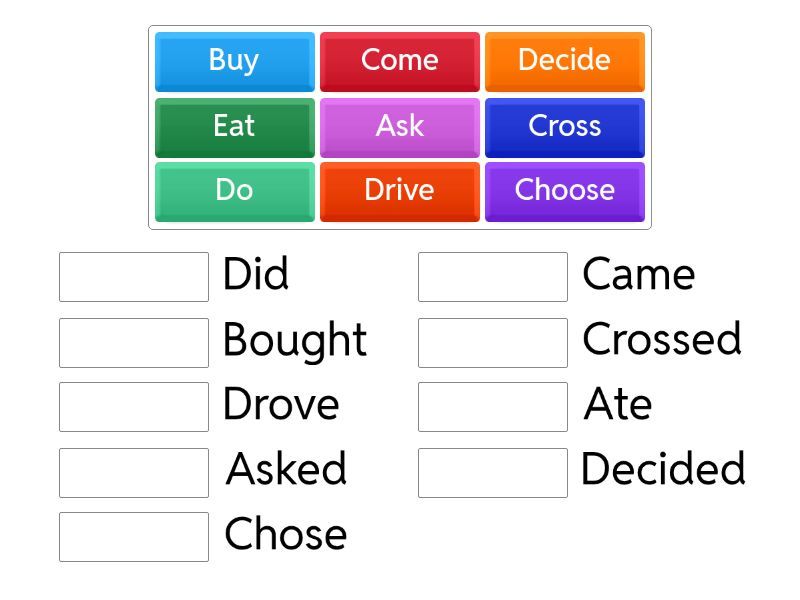
Task: Click the blue Buy word tile
Action: tap(234, 61)
